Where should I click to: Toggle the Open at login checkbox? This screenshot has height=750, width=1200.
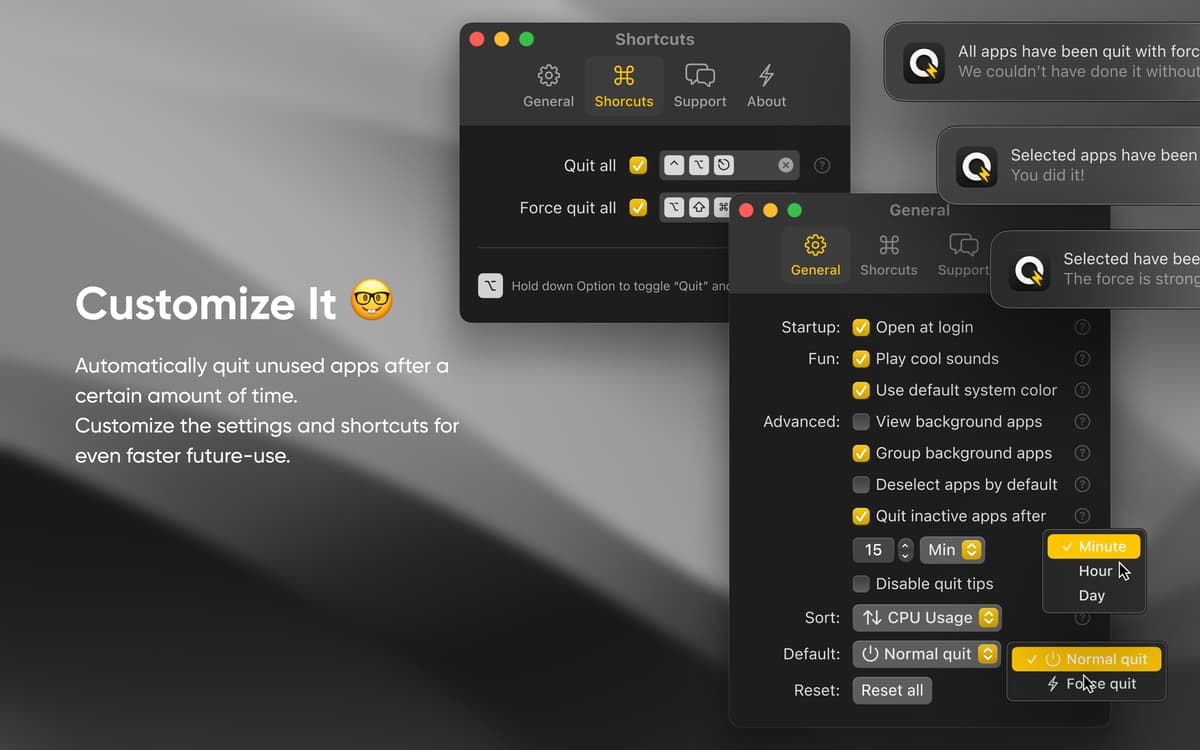click(x=860, y=327)
